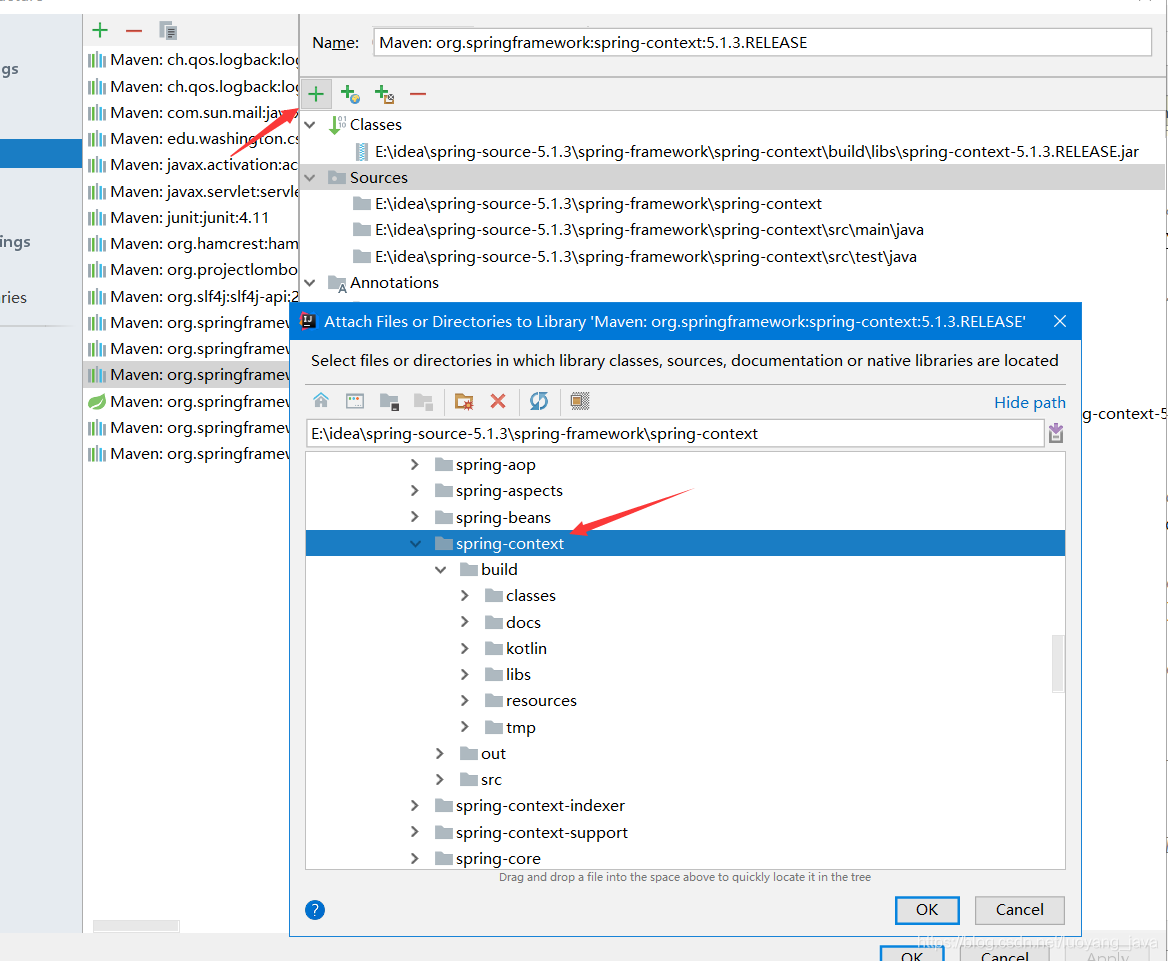
Task: Remove the selected root with the red minus
Action: (418, 94)
